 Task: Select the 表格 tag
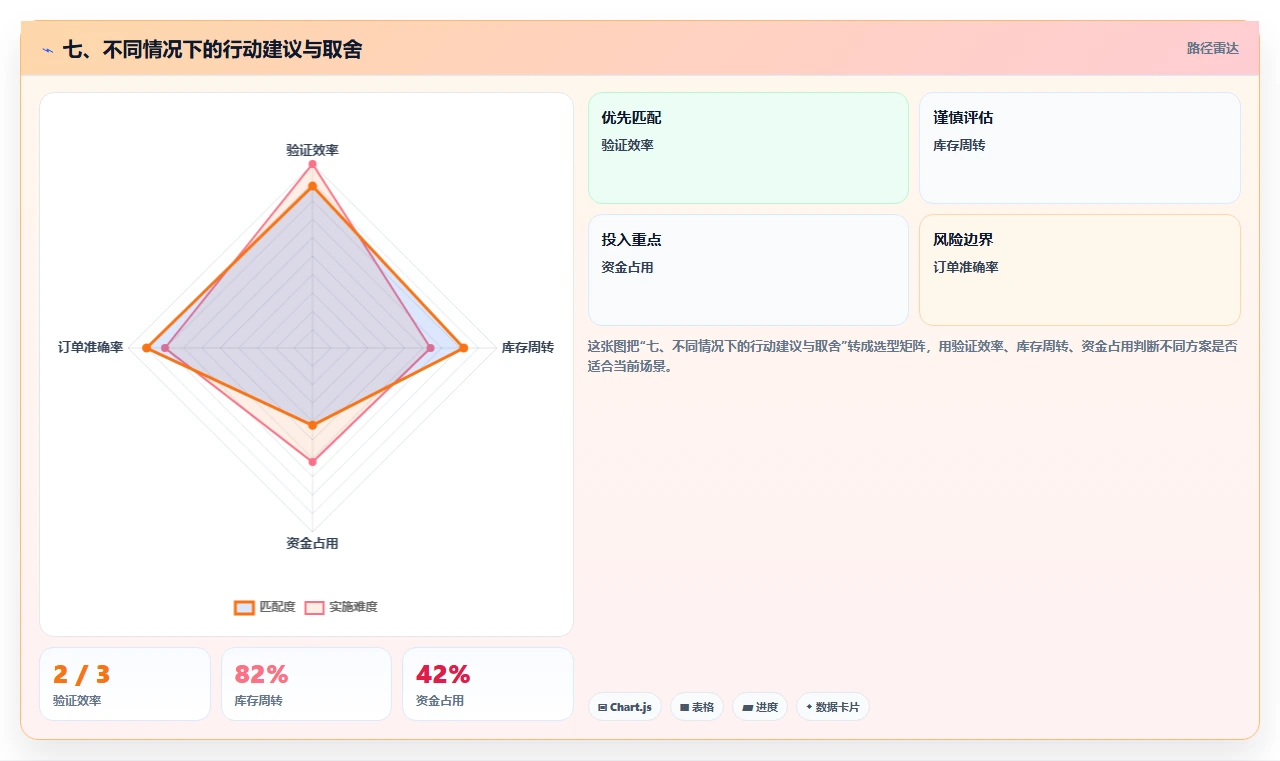coord(697,707)
